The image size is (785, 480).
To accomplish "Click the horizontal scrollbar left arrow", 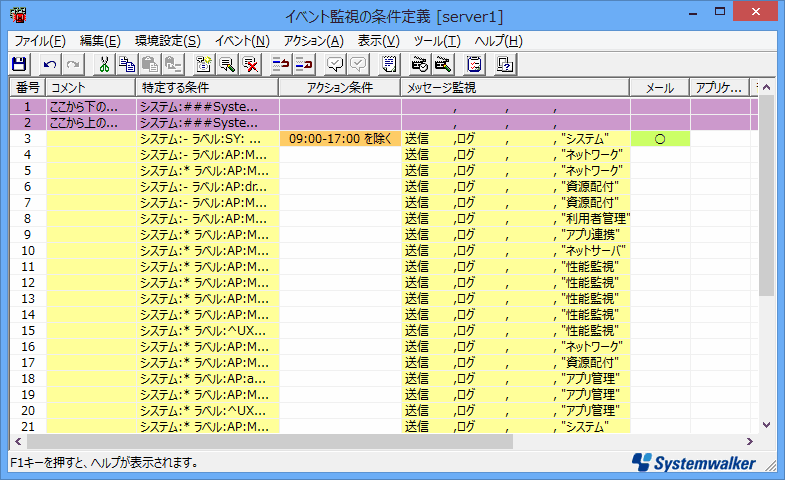I will point(18,441).
